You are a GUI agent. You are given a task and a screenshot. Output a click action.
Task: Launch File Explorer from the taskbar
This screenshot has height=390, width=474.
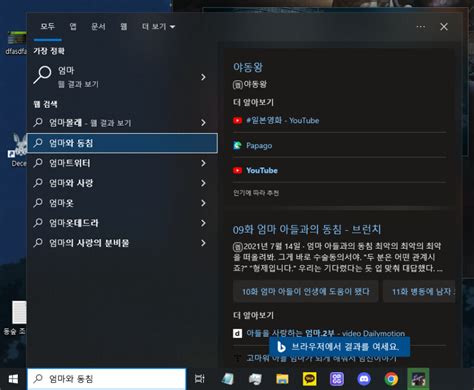click(x=282, y=379)
